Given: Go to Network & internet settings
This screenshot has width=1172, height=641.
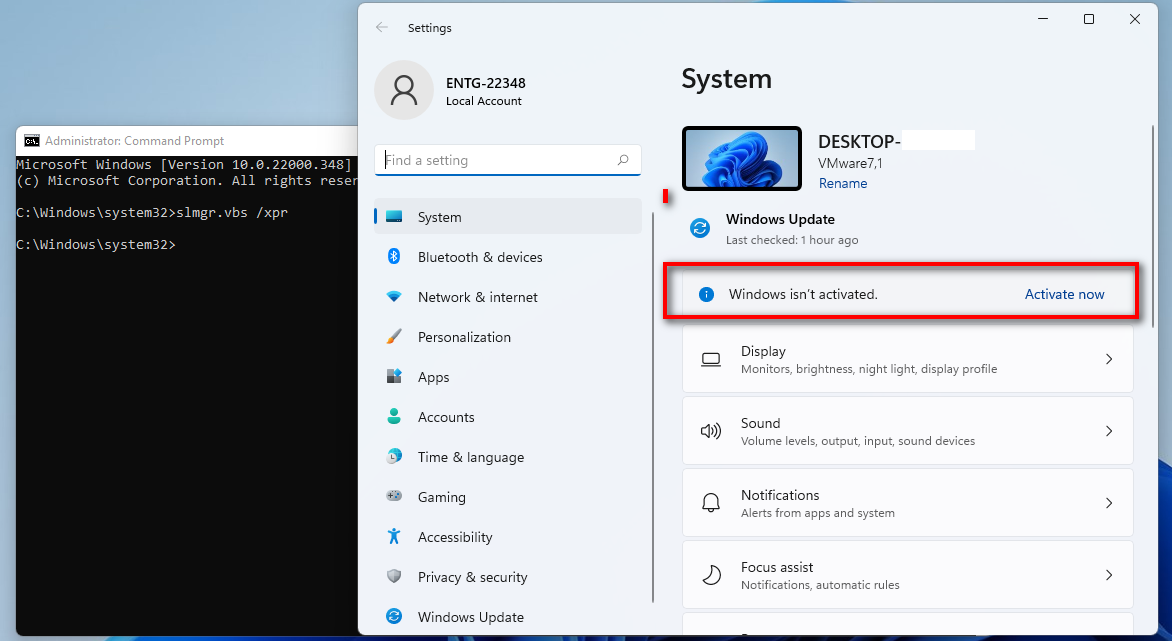Looking at the screenshot, I should point(478,297).
